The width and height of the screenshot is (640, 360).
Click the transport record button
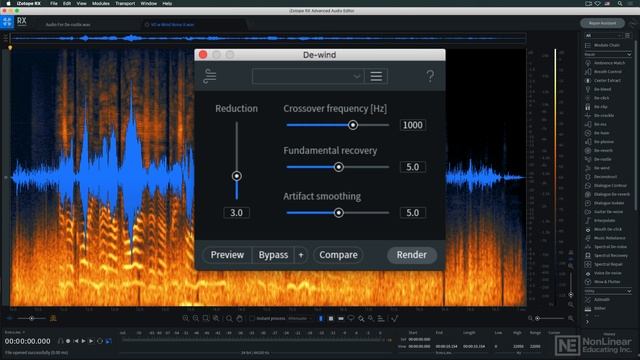coord(68,341)
